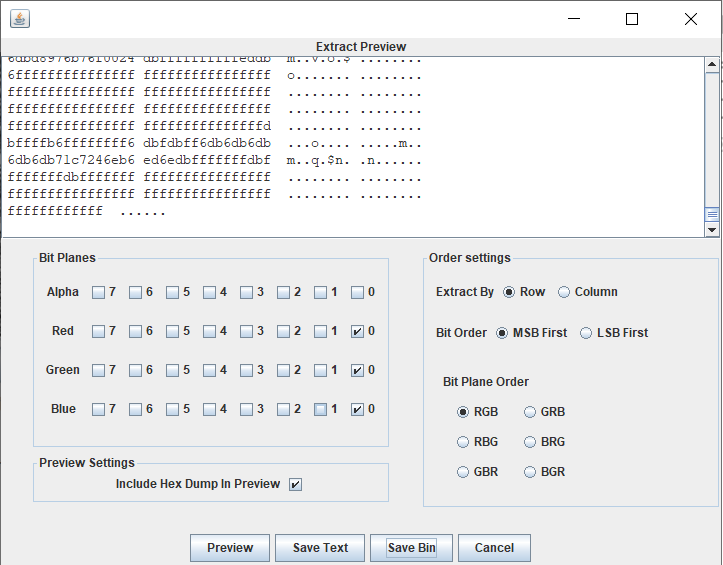Click hex line starting with 6fffffffffffffff

coord(214,75)
